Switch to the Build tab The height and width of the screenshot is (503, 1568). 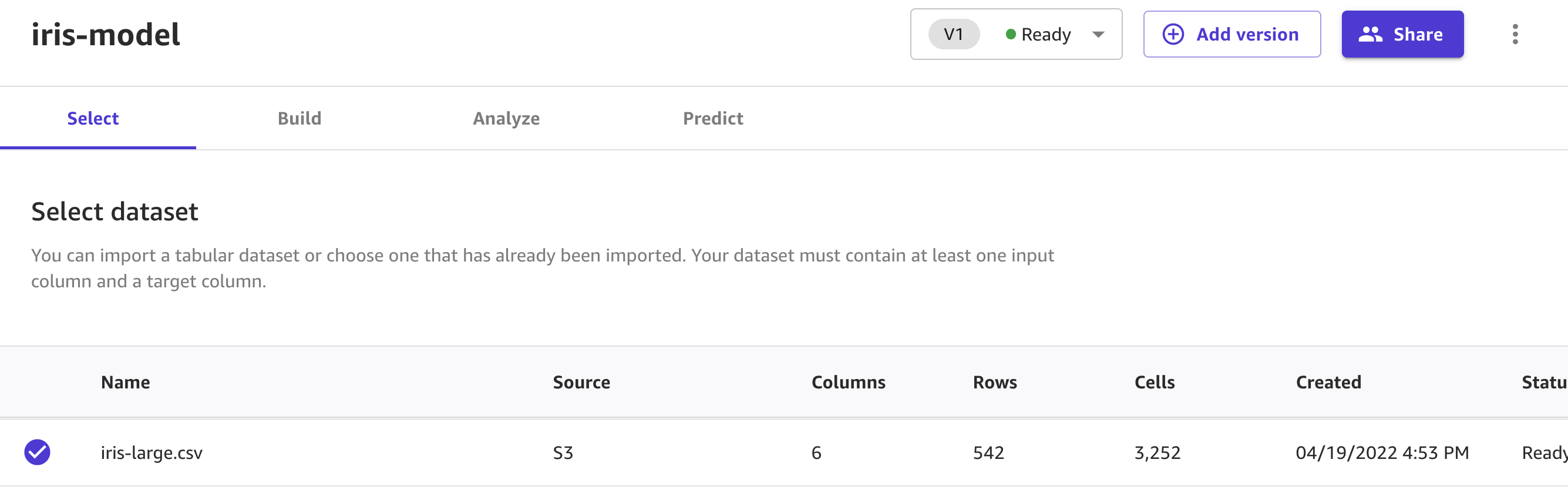[x=299, y=118]
